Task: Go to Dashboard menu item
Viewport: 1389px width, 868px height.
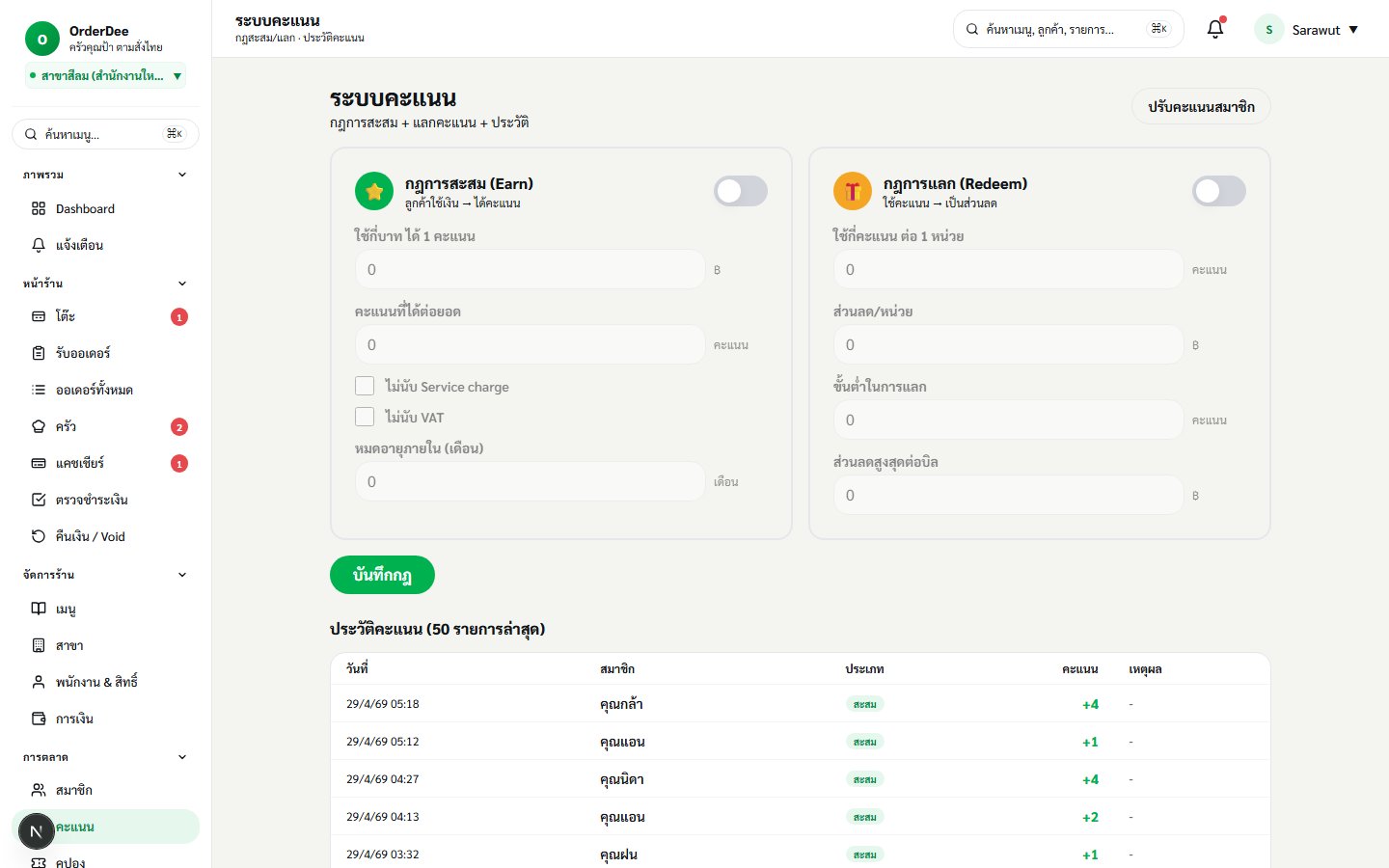Action: (105, 208)
